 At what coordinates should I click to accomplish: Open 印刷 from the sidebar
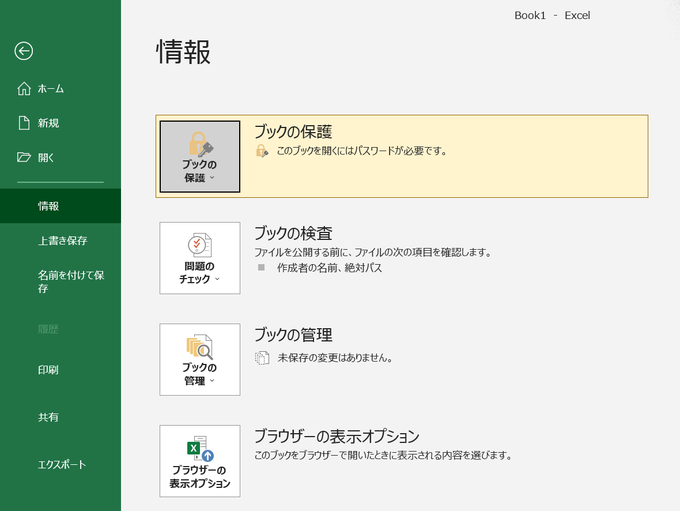(60, 370)
